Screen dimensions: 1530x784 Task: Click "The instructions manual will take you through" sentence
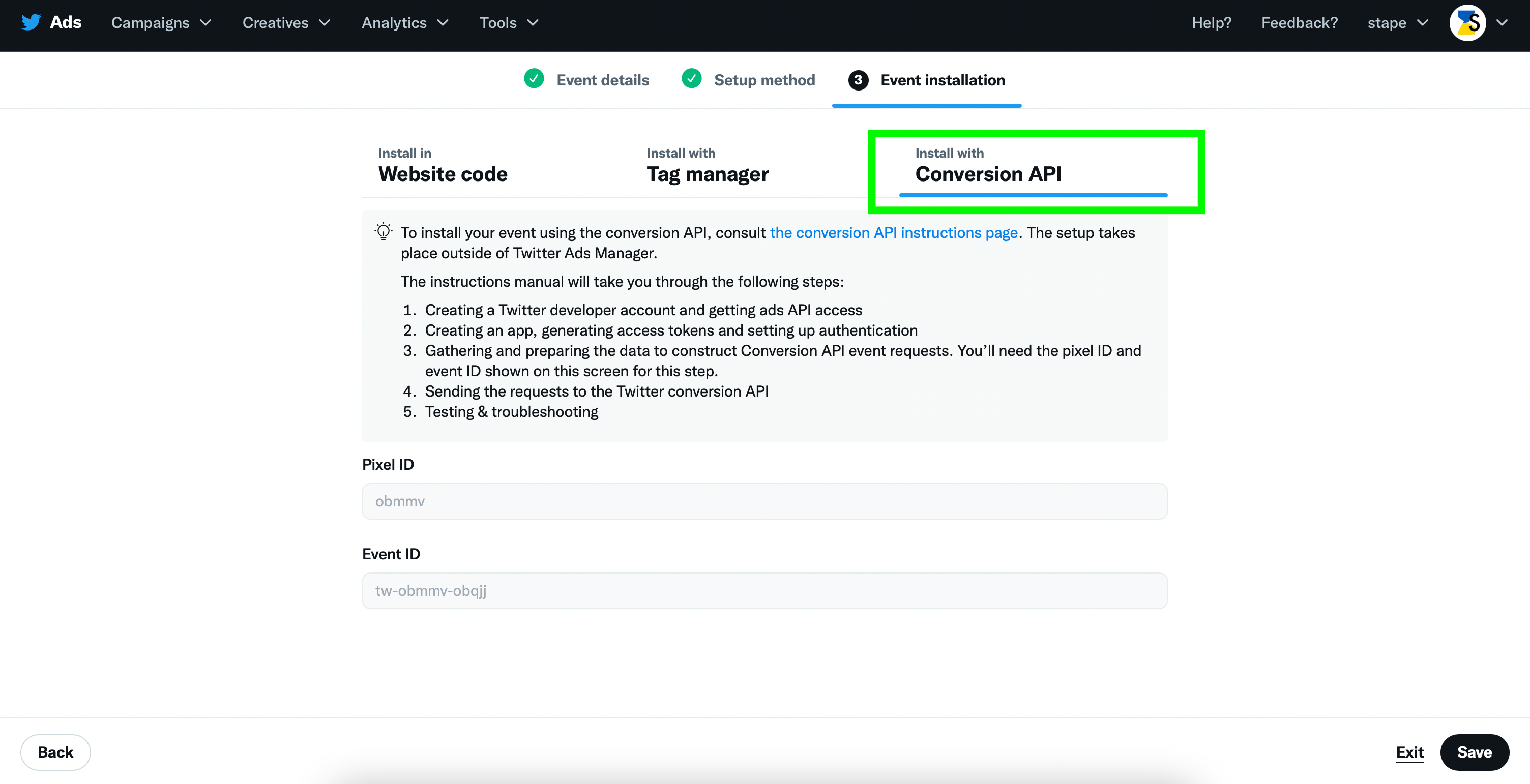(622, 281)
